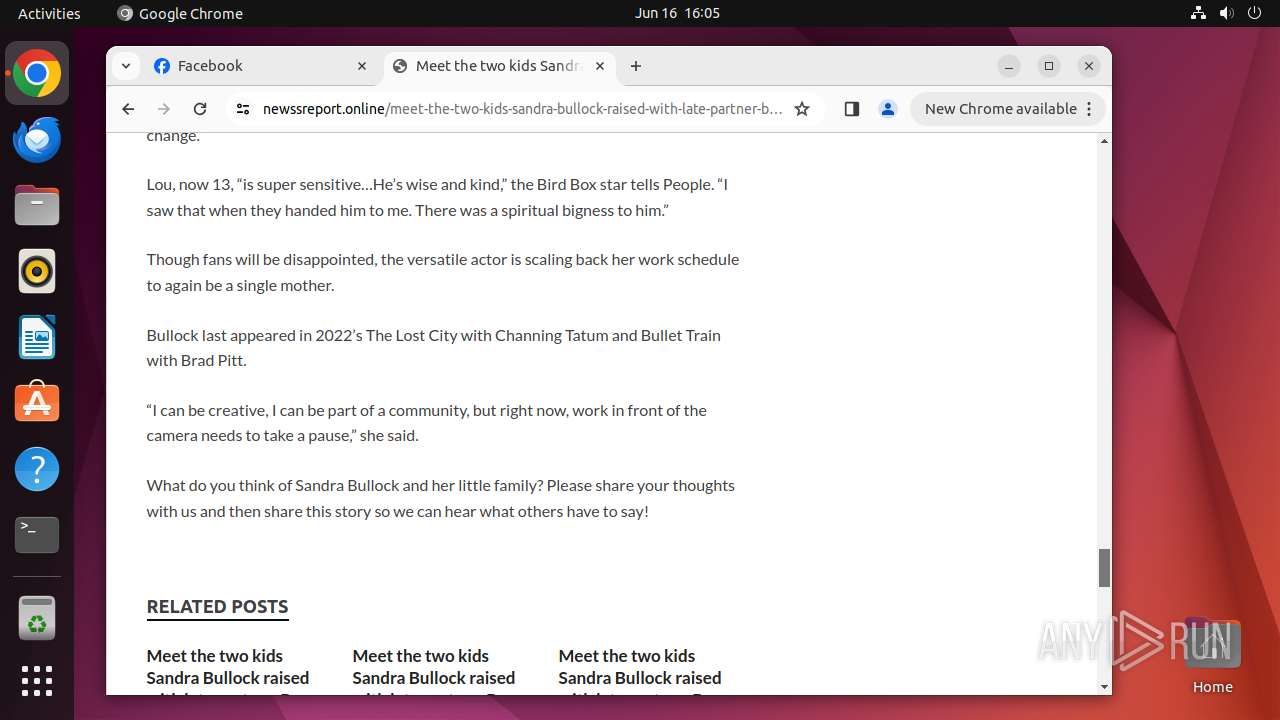Open the Trash in dock

coord(37,618)
